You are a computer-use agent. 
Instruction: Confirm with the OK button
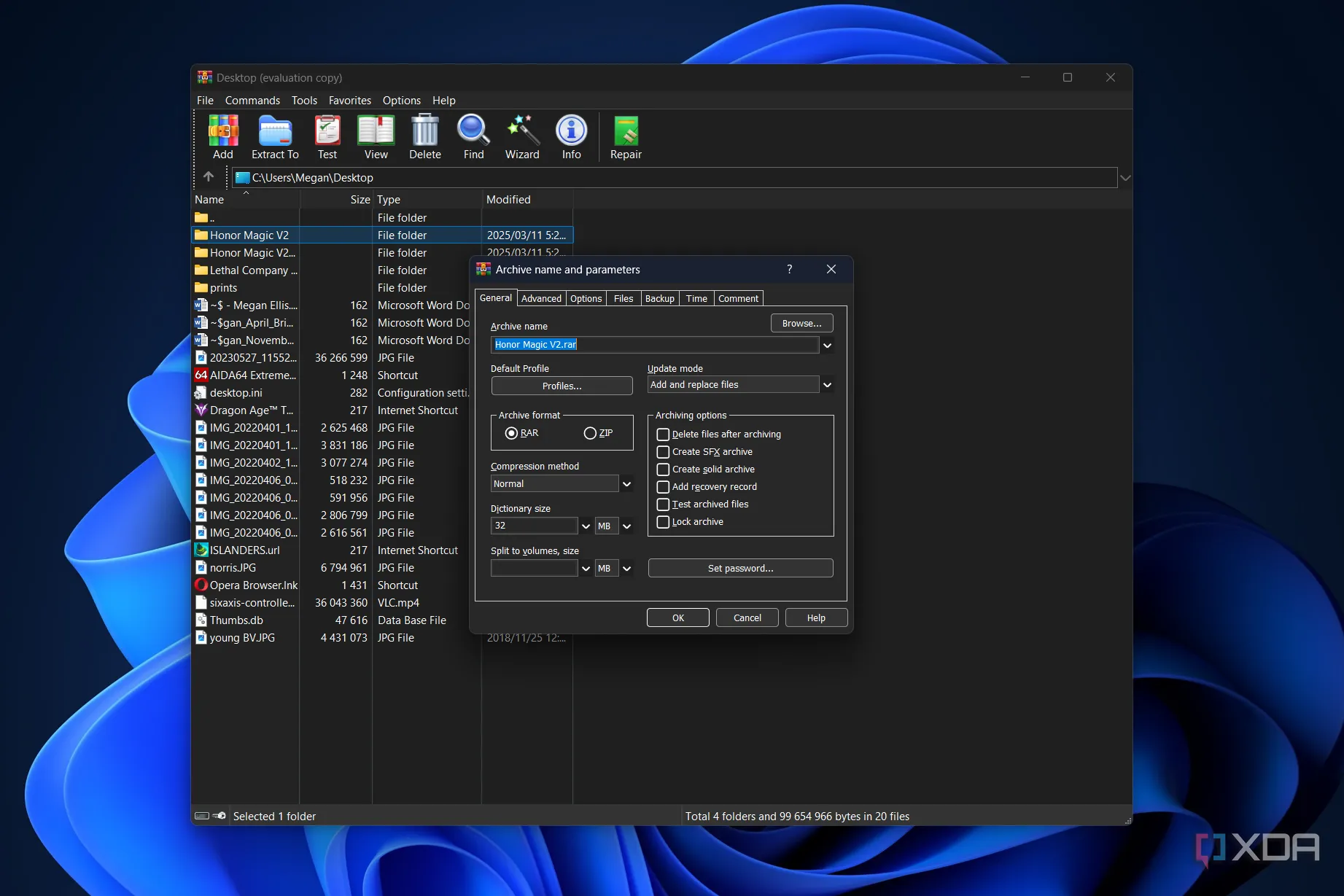677,618
